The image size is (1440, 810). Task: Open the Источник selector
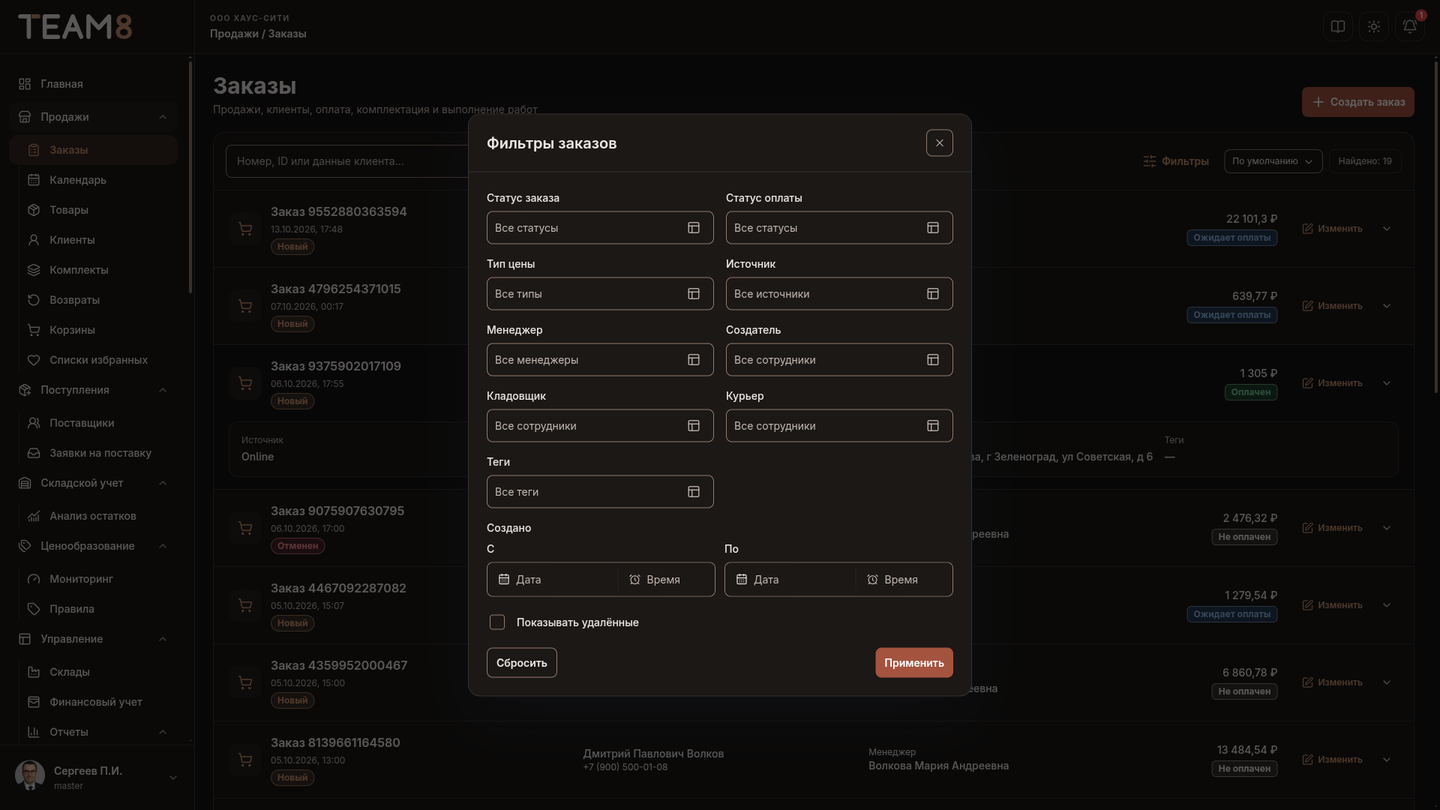point(839,294)
